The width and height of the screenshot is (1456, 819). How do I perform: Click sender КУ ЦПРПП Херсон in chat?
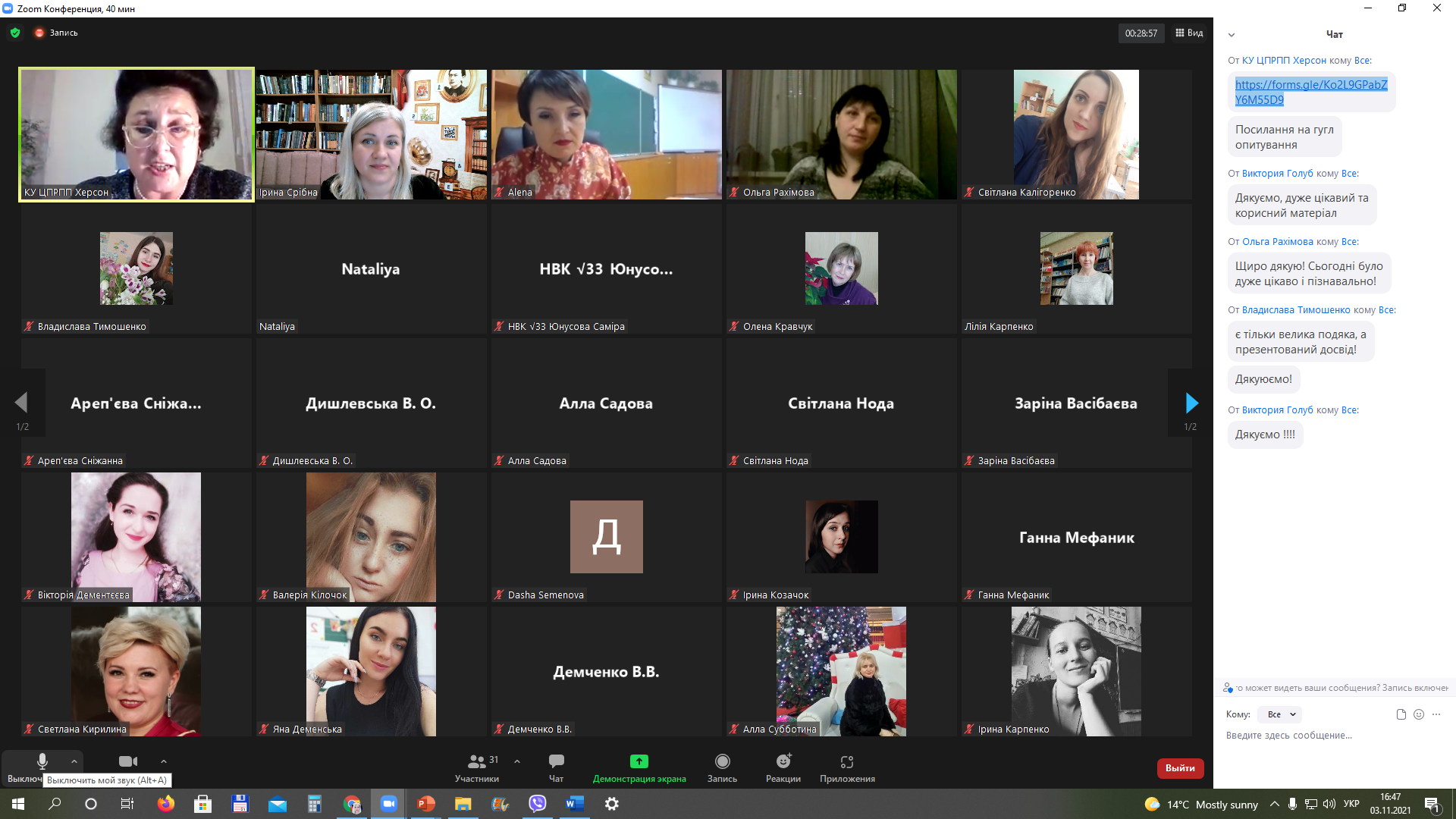1284,61
